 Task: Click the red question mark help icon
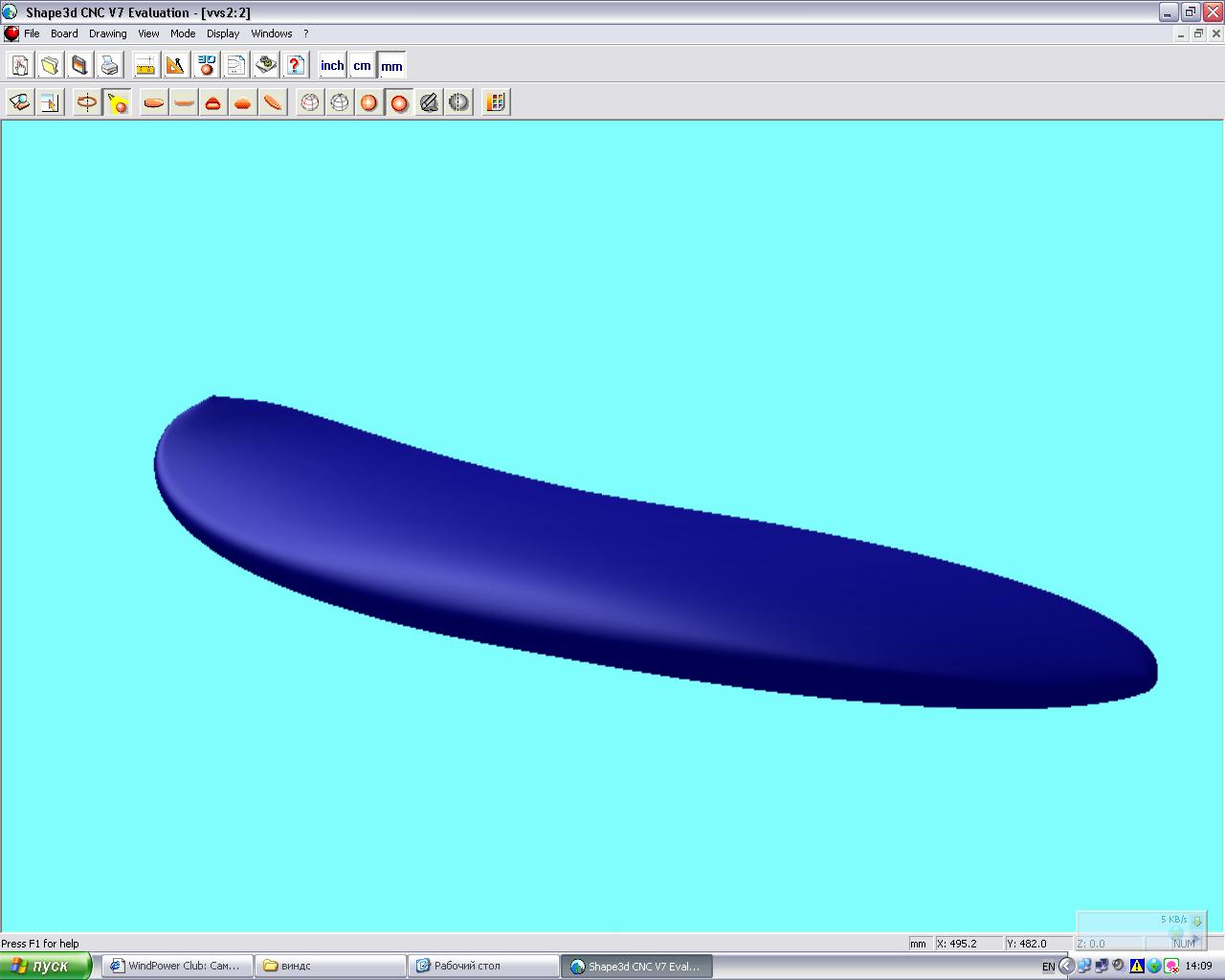(x=296, y=65)
